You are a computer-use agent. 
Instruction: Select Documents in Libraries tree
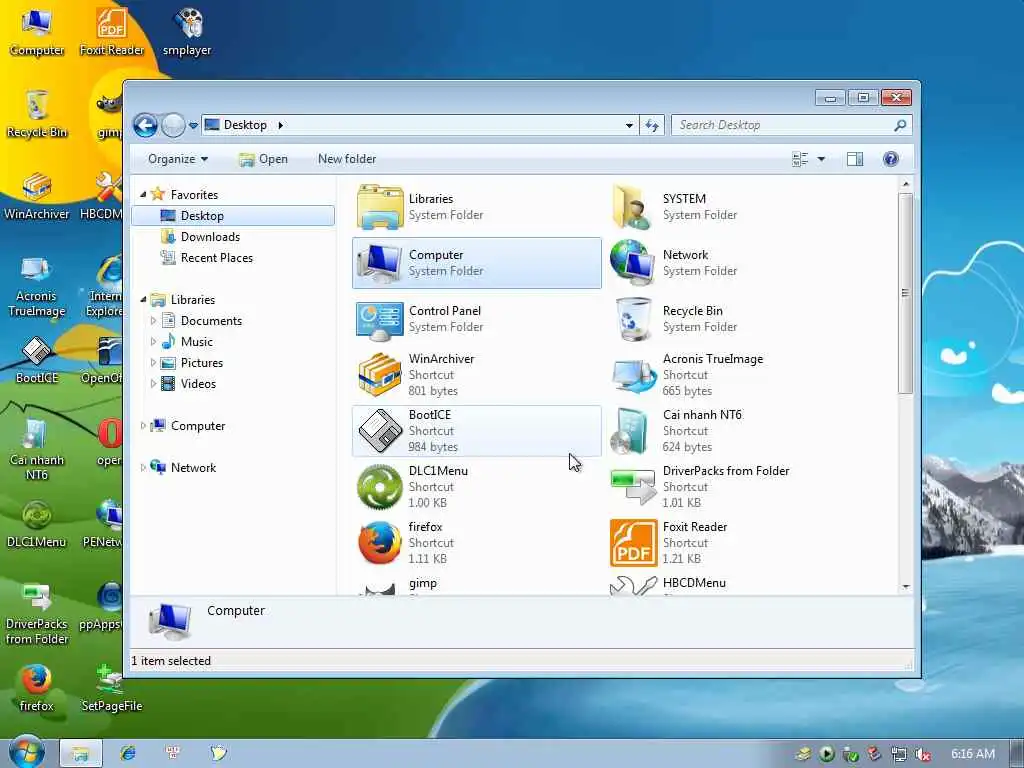pos(211,321)
